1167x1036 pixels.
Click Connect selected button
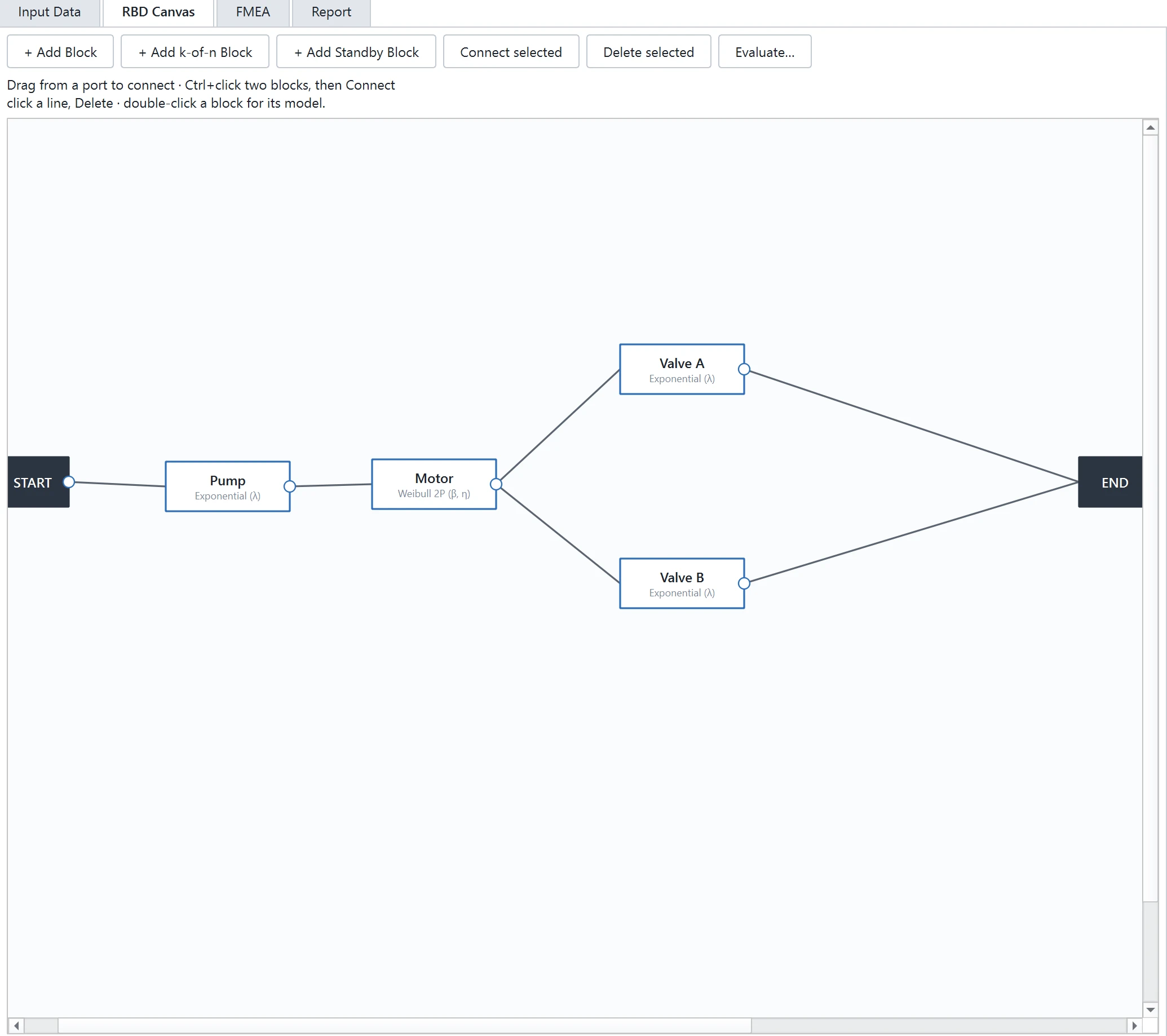pyautogui.click(x=511, y=52)
